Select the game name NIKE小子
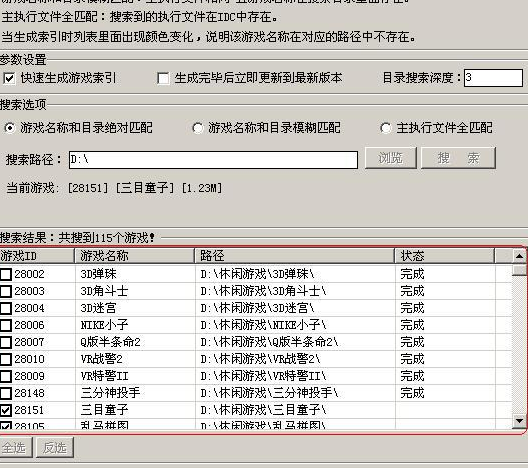Image resolution: width=528 pixels, height=468 pixels. (104, 325)
